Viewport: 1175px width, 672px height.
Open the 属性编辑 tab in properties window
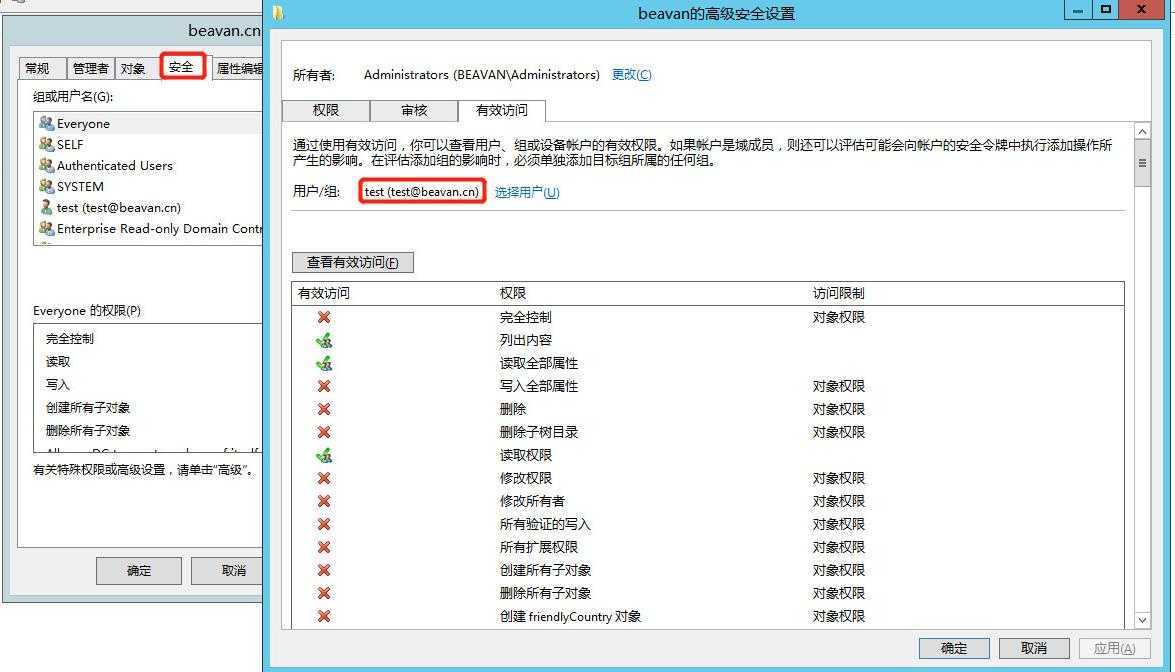(x=238, y=68)
